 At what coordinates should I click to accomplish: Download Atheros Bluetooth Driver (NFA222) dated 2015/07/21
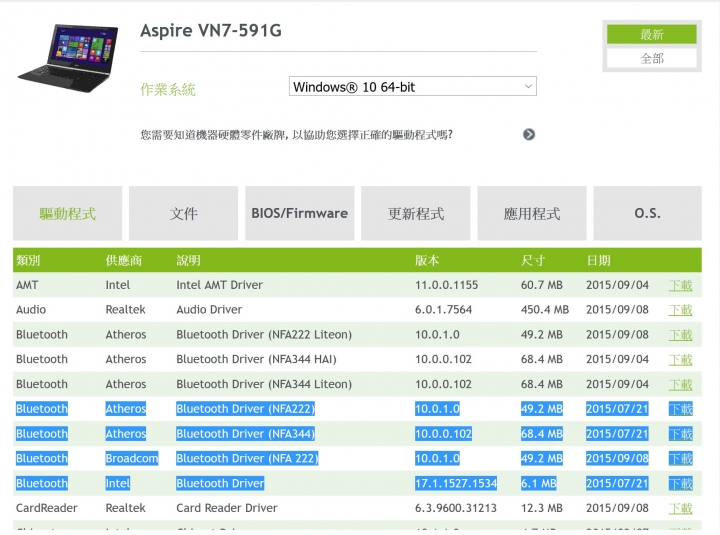[680, 409]
